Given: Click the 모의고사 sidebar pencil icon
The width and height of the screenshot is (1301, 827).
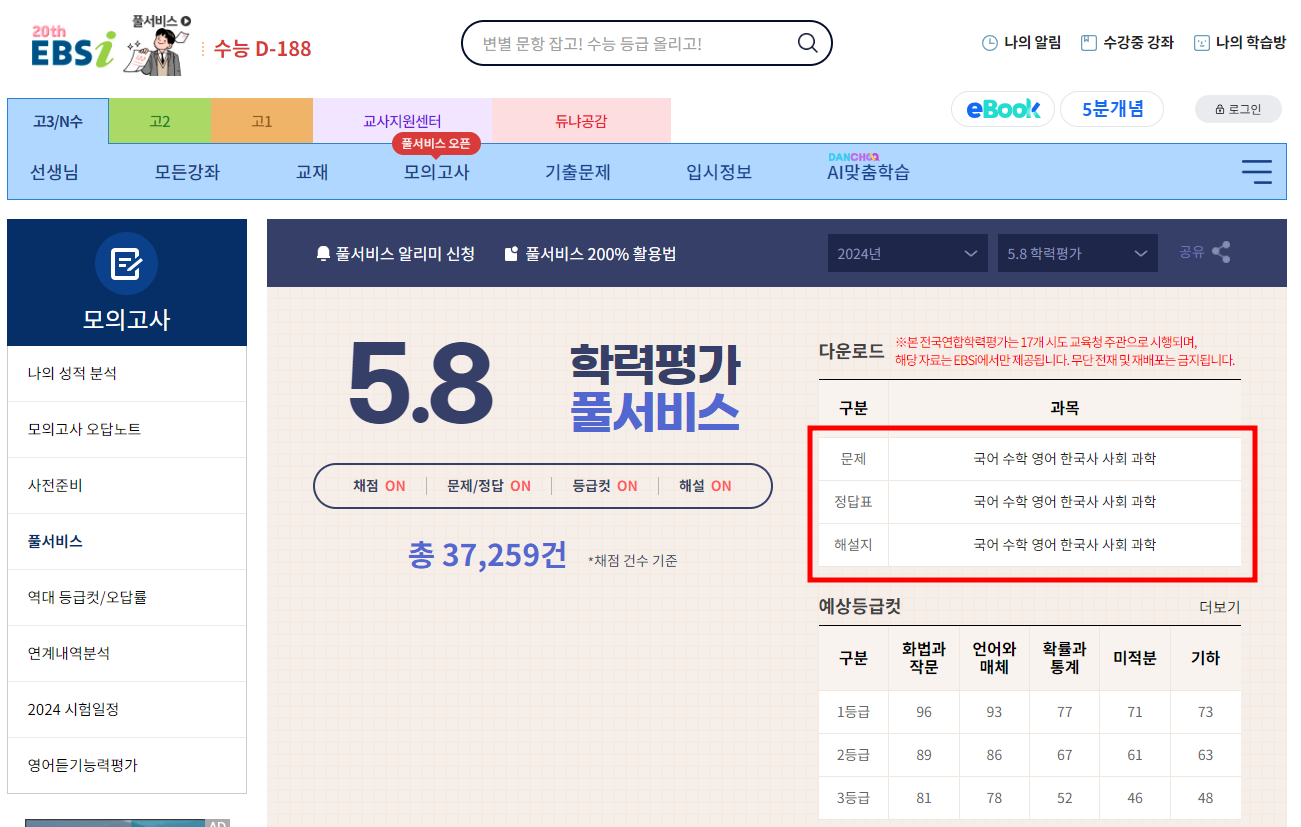Looking at the screenshot, I should tap(127, 263).
